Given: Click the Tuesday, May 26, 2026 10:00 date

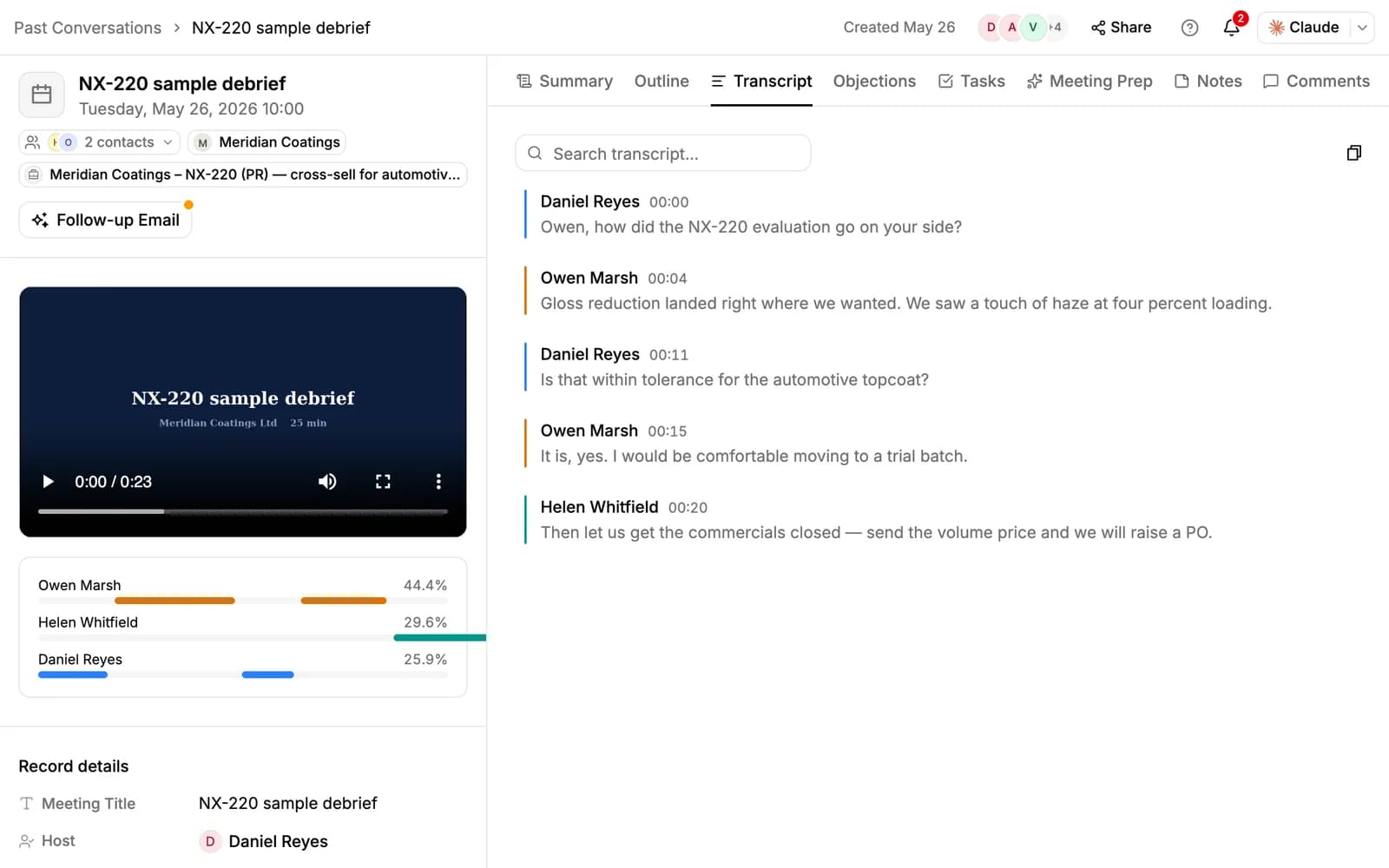Looking at the screenshot, I should point(191,109).
